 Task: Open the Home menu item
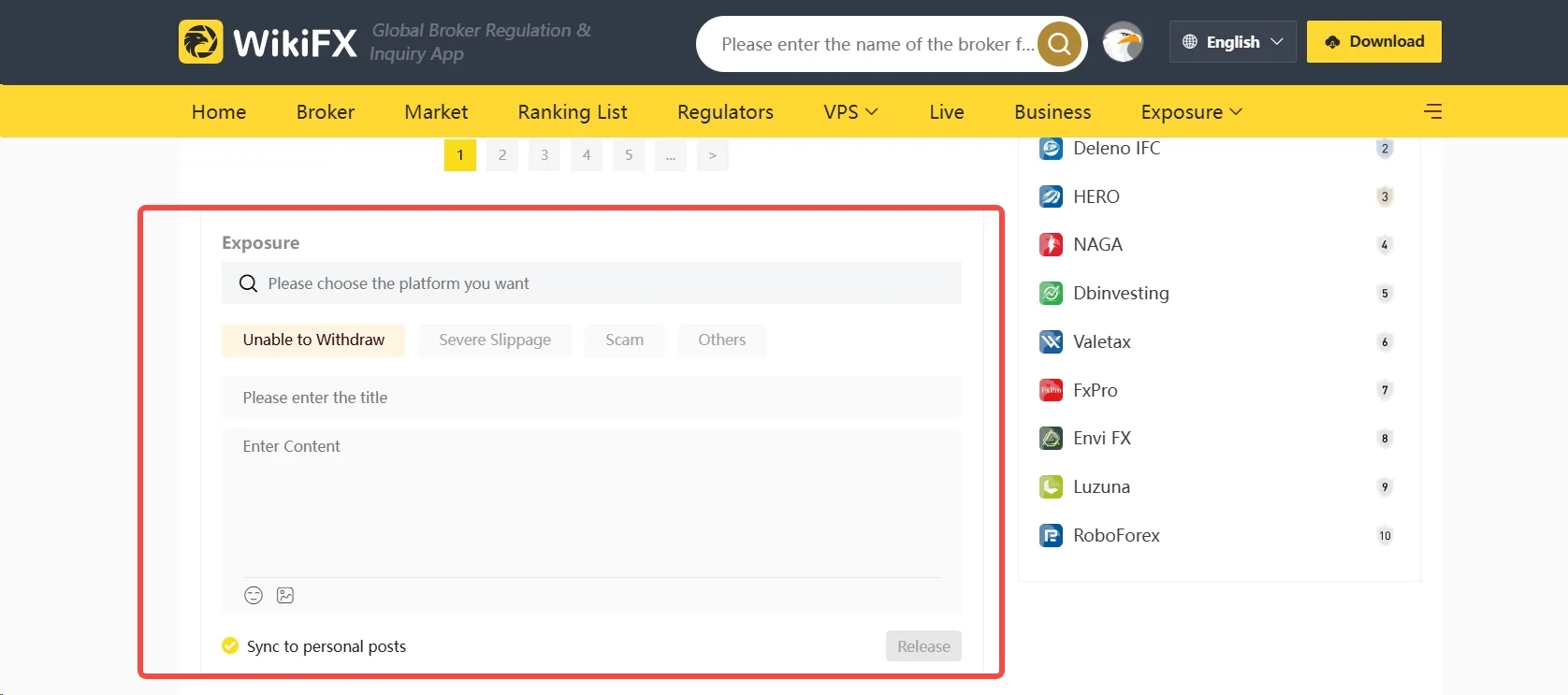coord(219,111)
